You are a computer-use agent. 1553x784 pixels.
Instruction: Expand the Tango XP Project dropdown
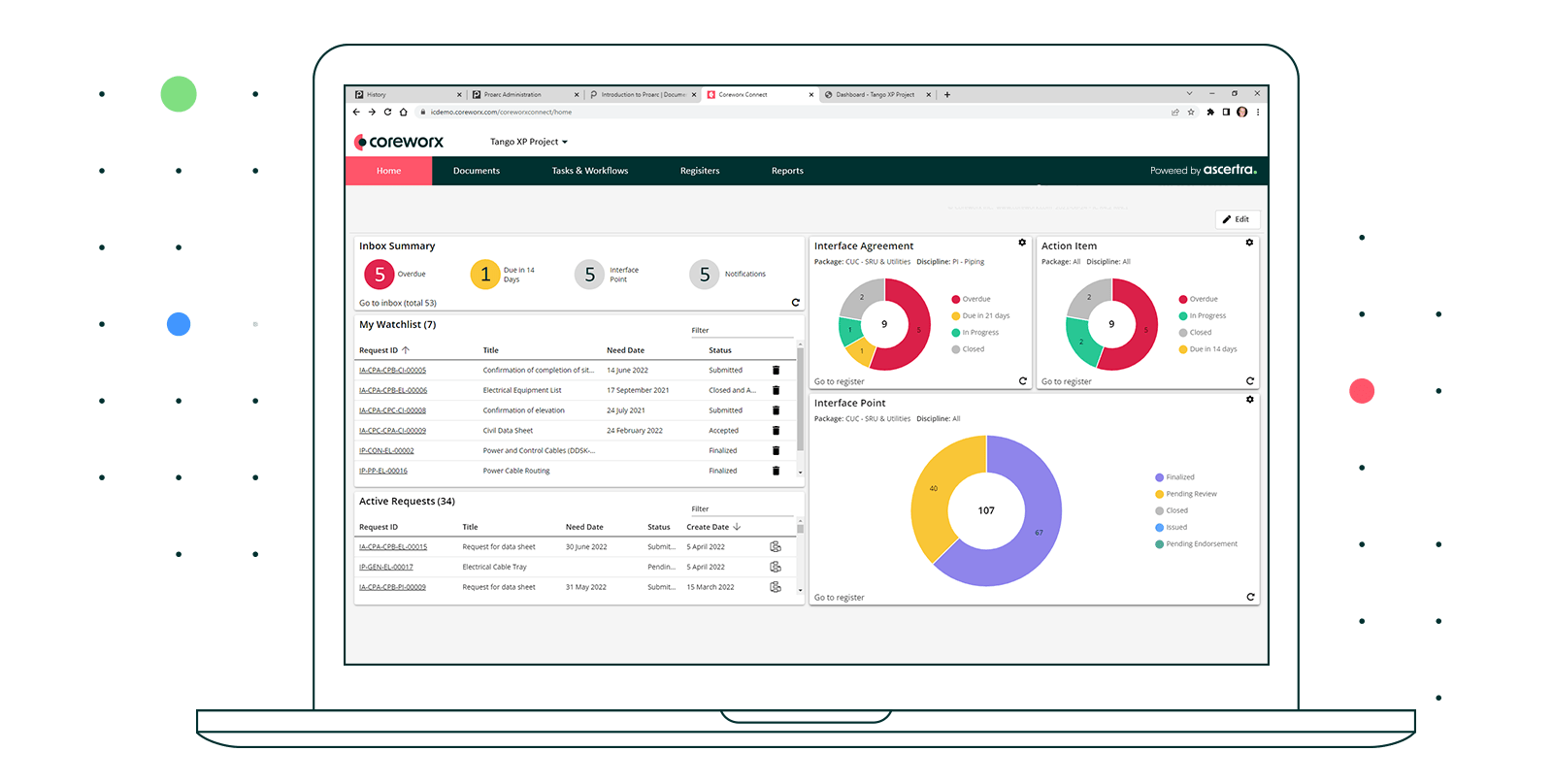[529, 142]
